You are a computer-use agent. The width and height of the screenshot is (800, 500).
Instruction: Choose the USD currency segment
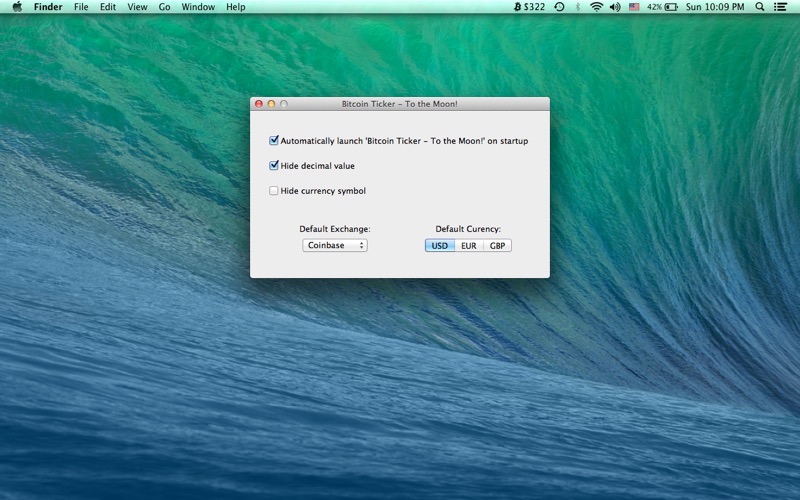[x=440, y=245]
